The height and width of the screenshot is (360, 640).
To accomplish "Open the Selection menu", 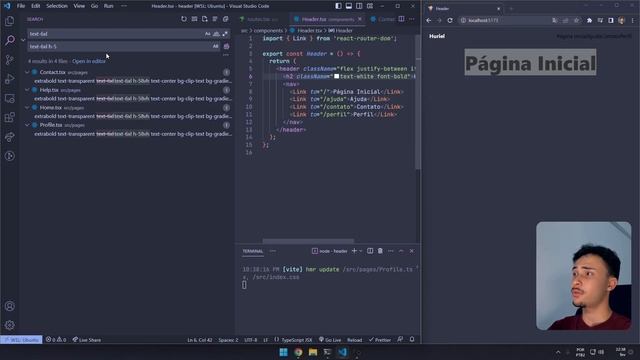I will pos(57,6).
